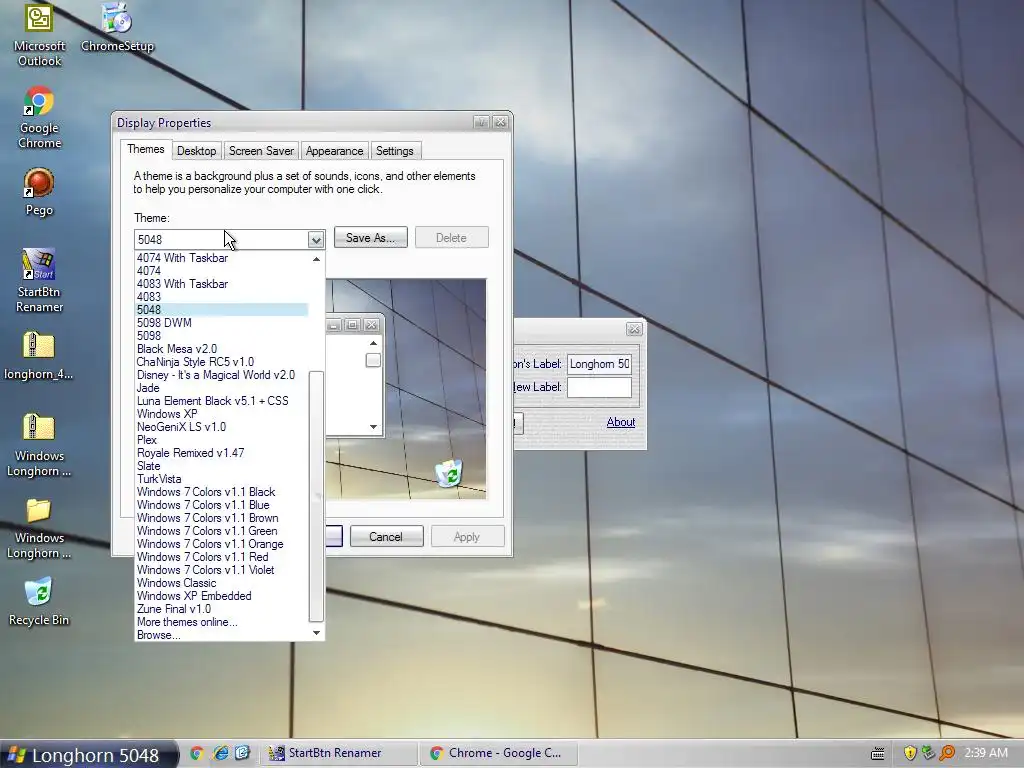Click the Recycle Bin in theme preview
The image size is (1024, 768).
(x=449, y=473)
